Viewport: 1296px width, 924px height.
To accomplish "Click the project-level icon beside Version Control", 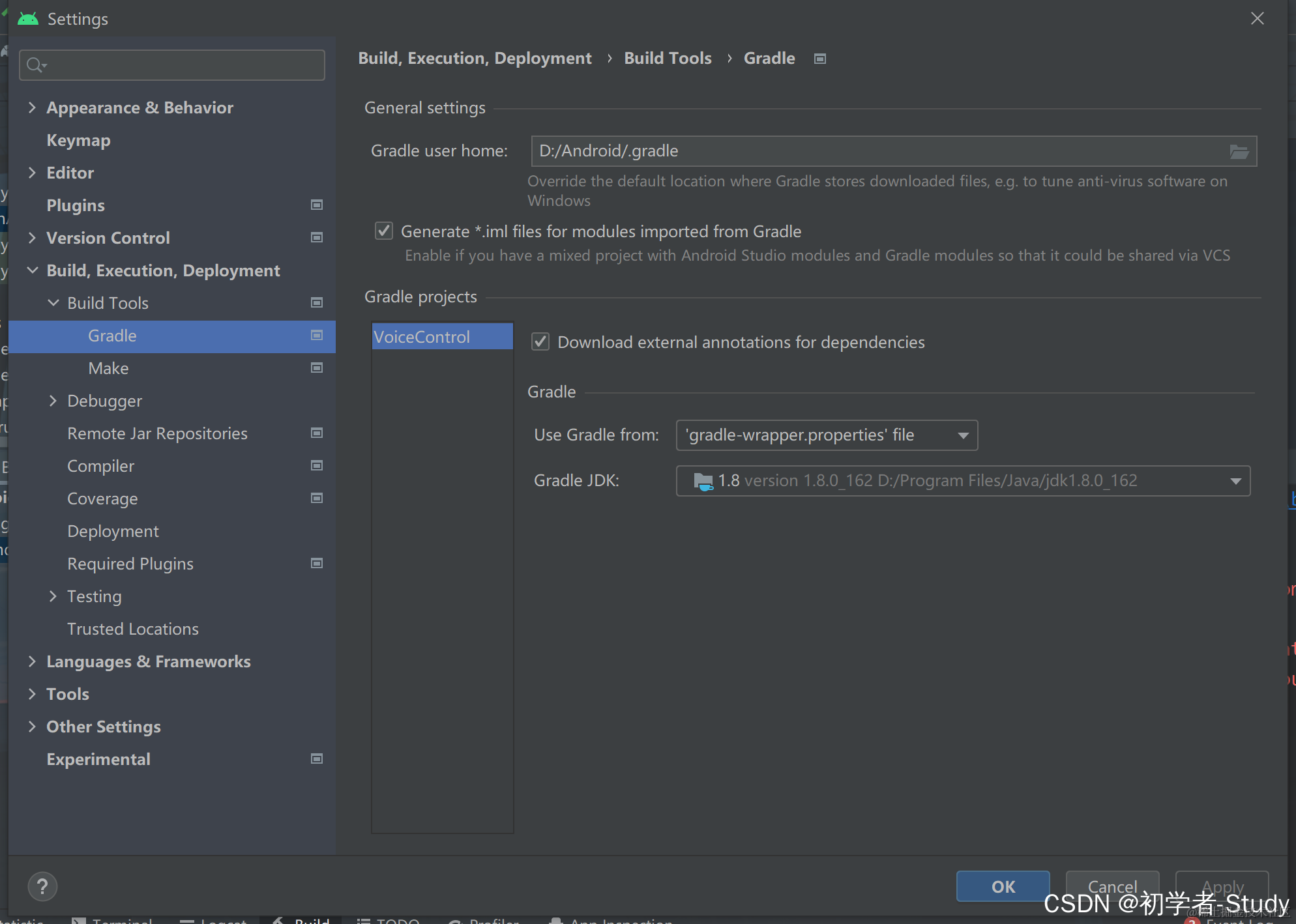I will [x=317, y=238].
